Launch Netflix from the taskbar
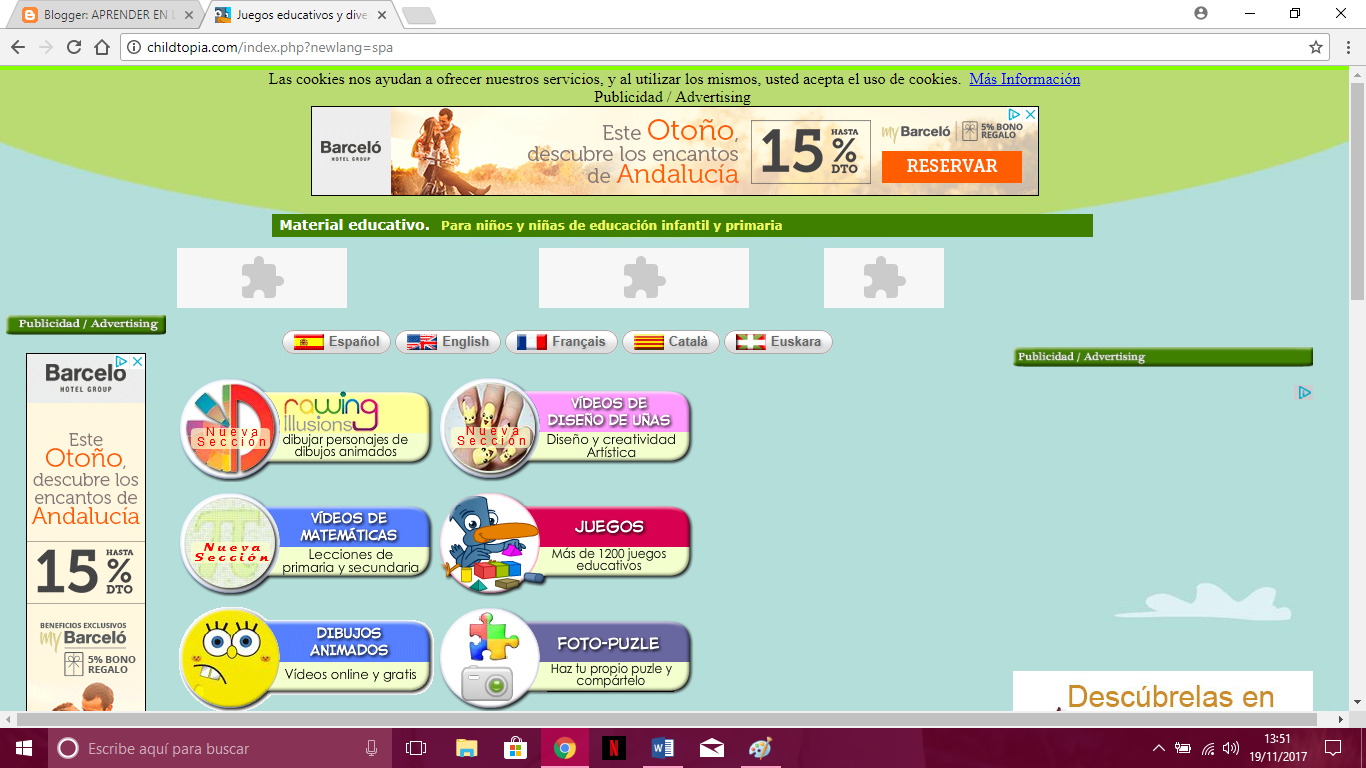The width and height of the screenshot is (1366, 768). pyautogui.click(x=613, y=747)
